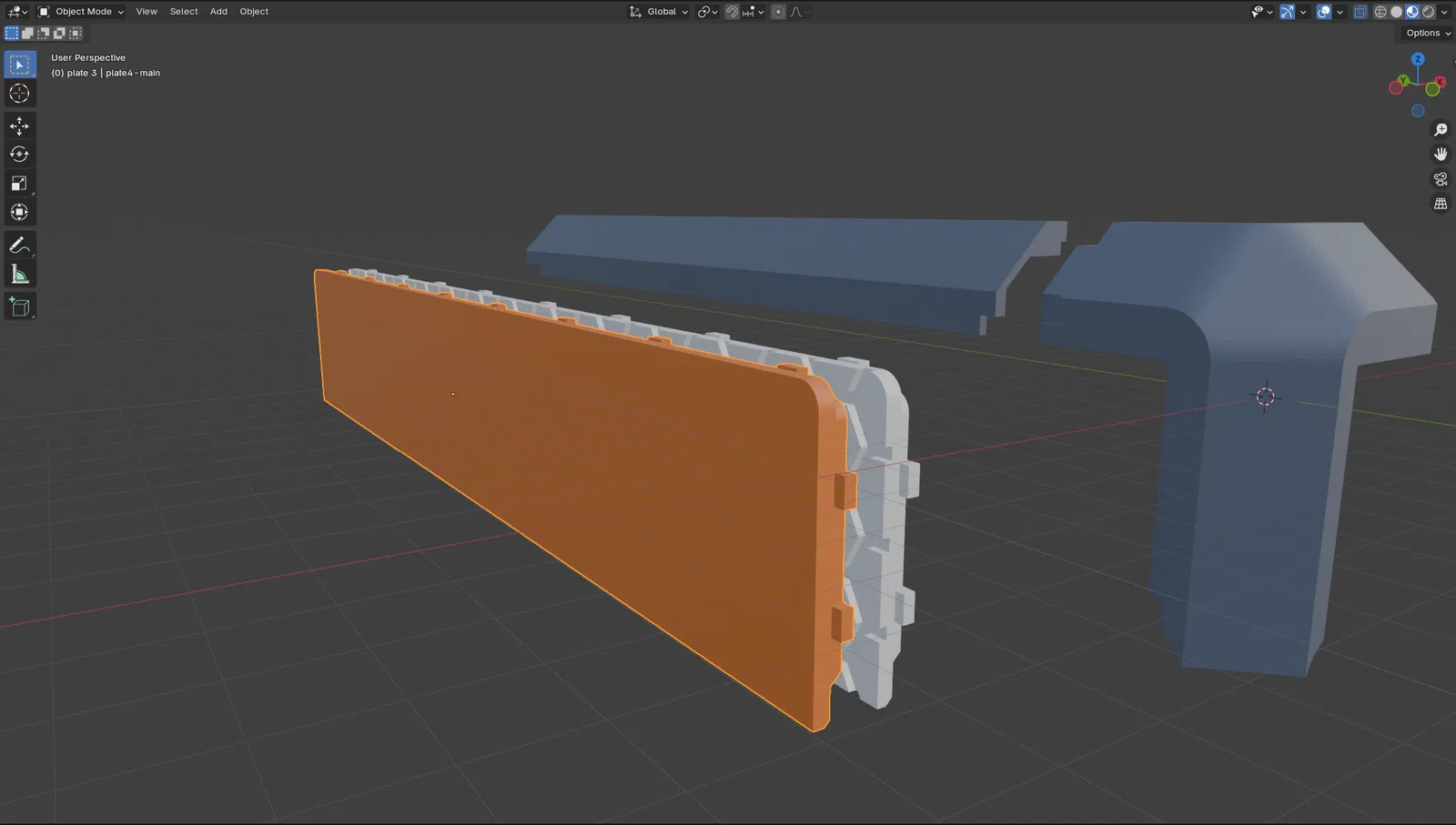Expand the shading options dropdown arrow

coord(1444,12)
